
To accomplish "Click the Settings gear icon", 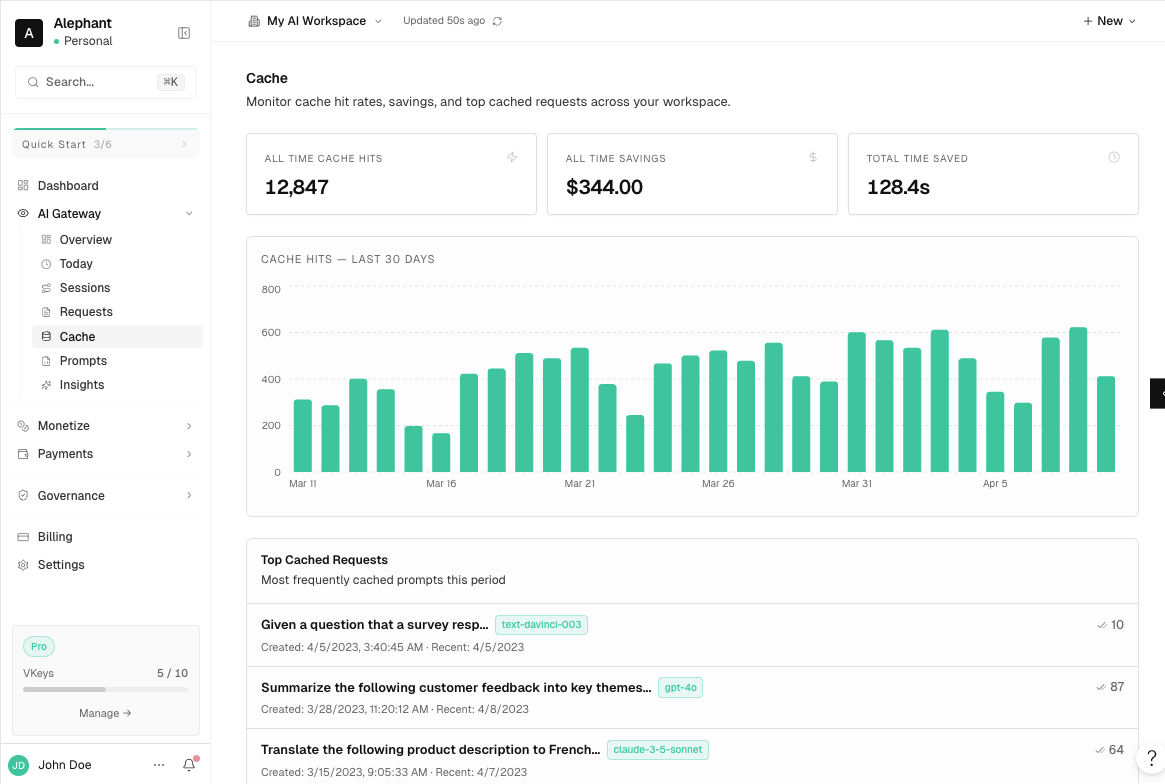I will click(23, 565).
